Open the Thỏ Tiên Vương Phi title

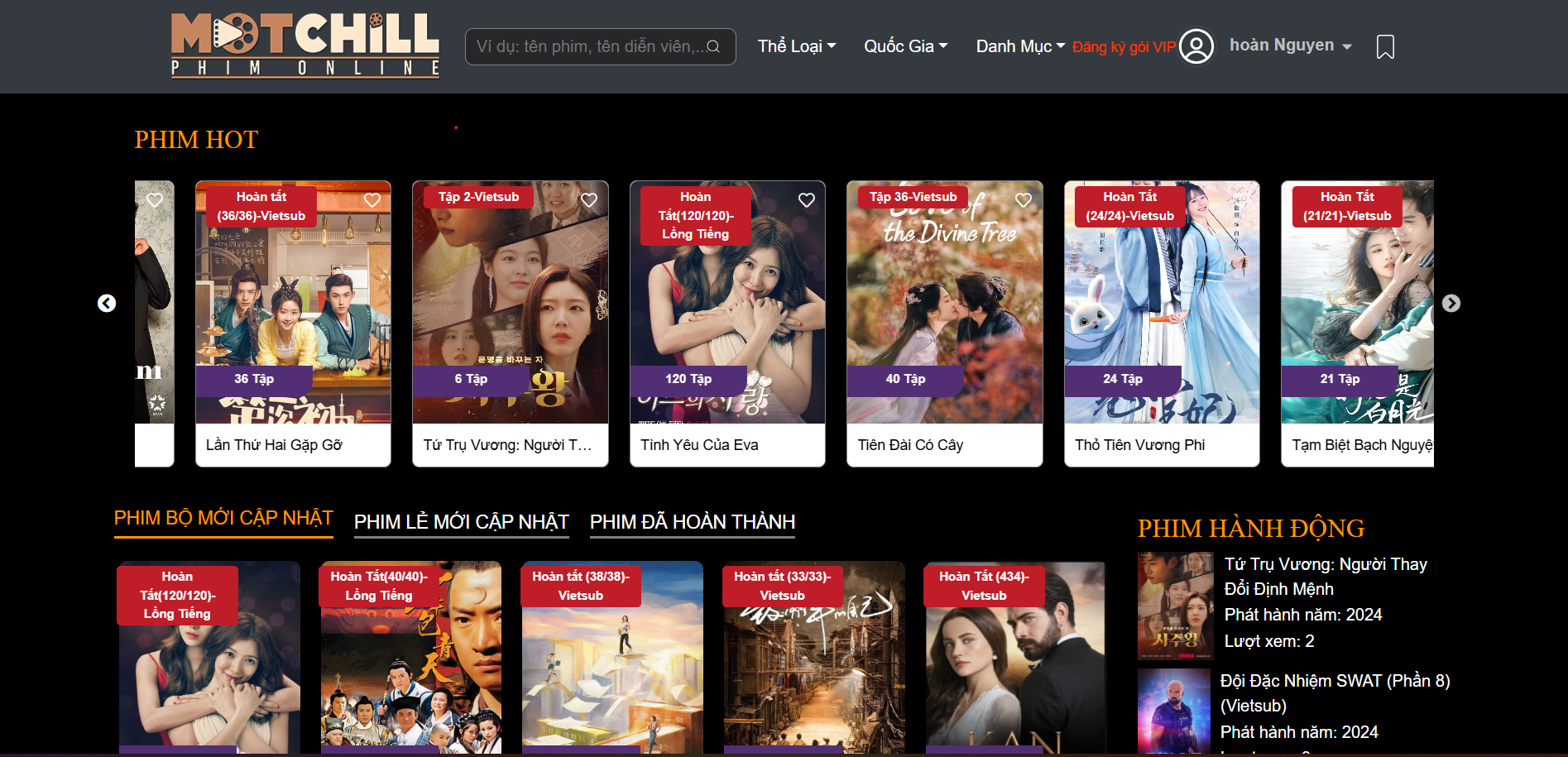pyautogui.click(x=1139, y=445)
